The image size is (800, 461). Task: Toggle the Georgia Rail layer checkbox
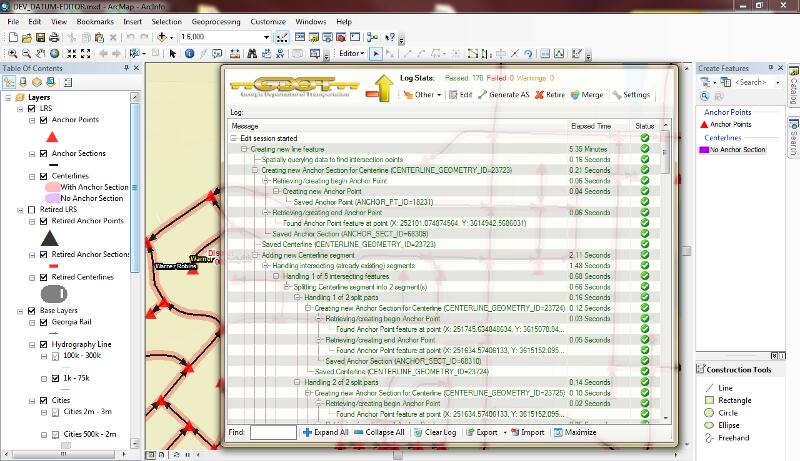[43, 322]
